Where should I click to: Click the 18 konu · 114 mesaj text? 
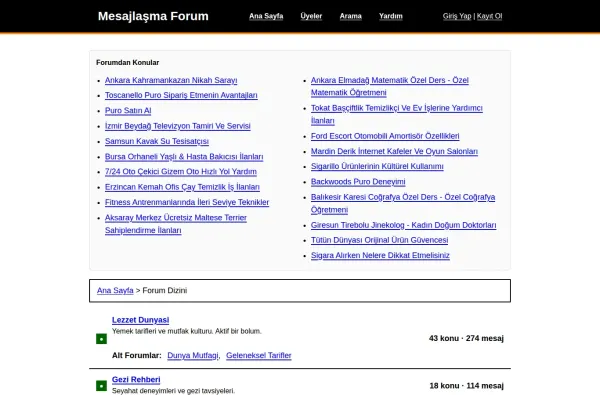pyautogui.click(x=466, y=386)
